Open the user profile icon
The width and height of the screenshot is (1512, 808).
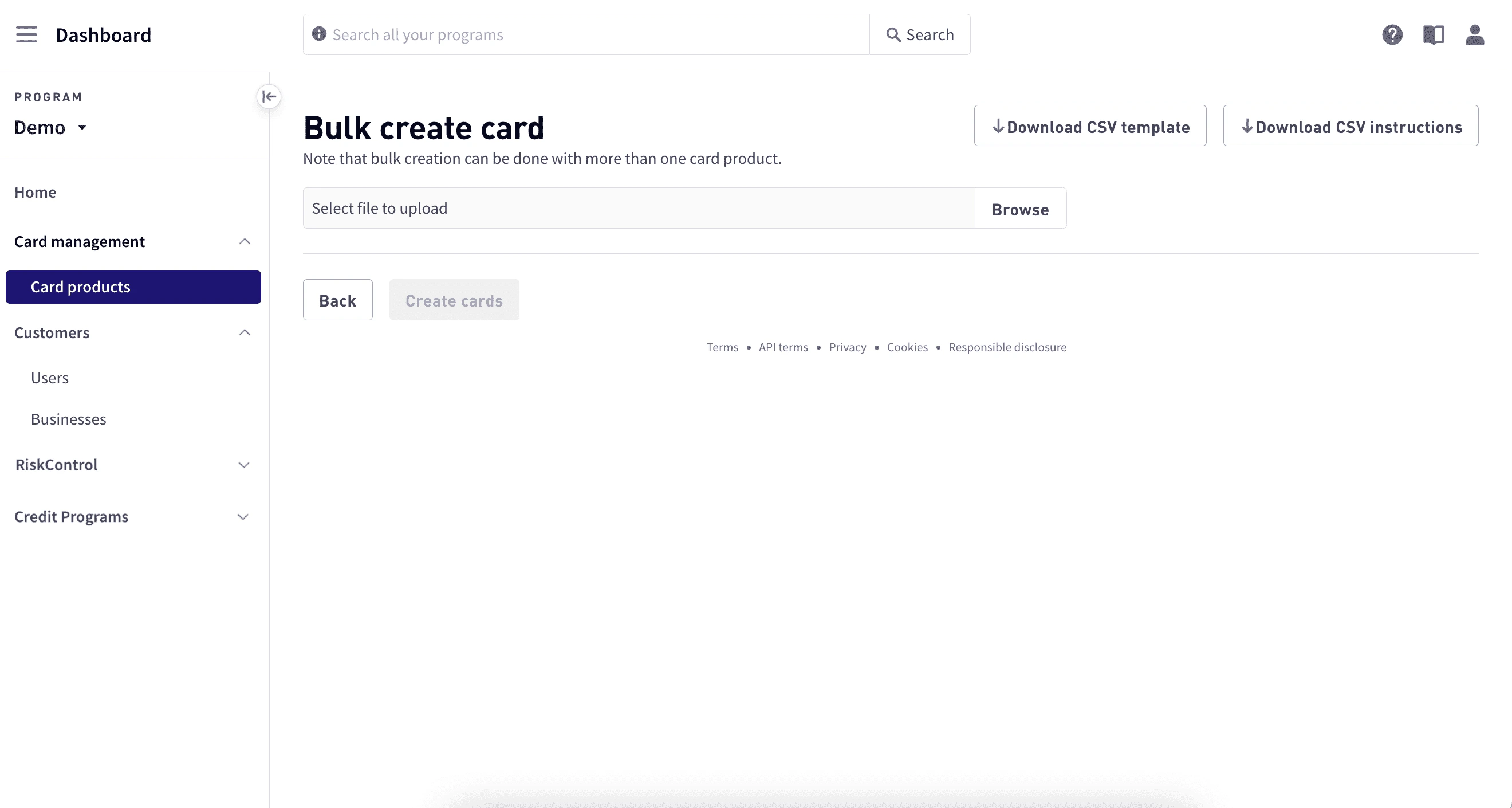point(1475,34)
